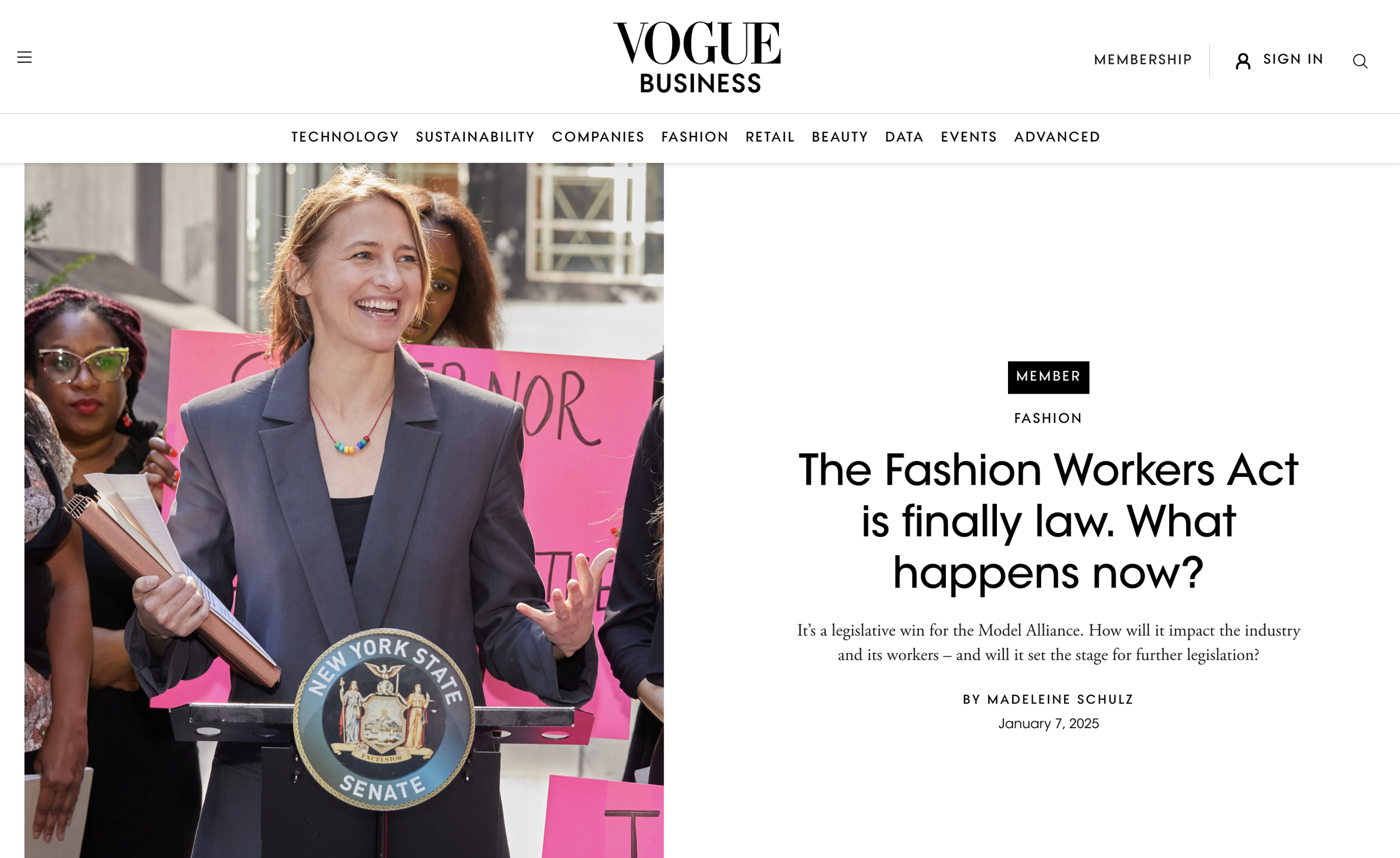Open the Companies section
This screenshot has width=1400, height=858.
point(598,137)
